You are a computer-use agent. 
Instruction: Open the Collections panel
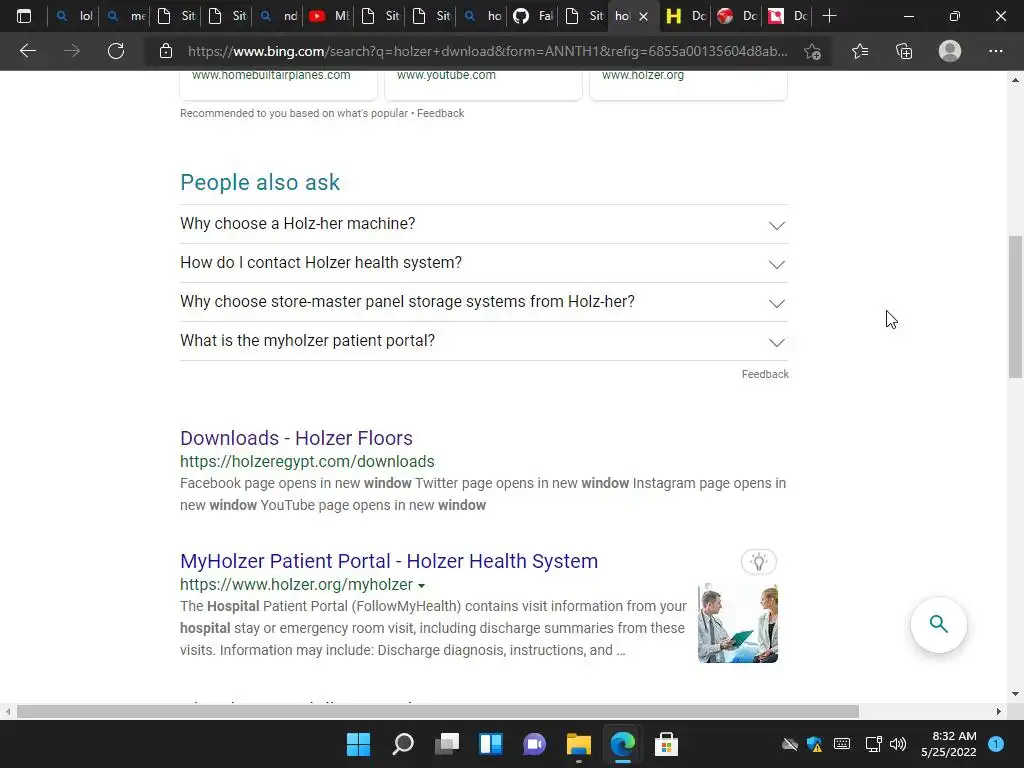click(x=904, y=51)
